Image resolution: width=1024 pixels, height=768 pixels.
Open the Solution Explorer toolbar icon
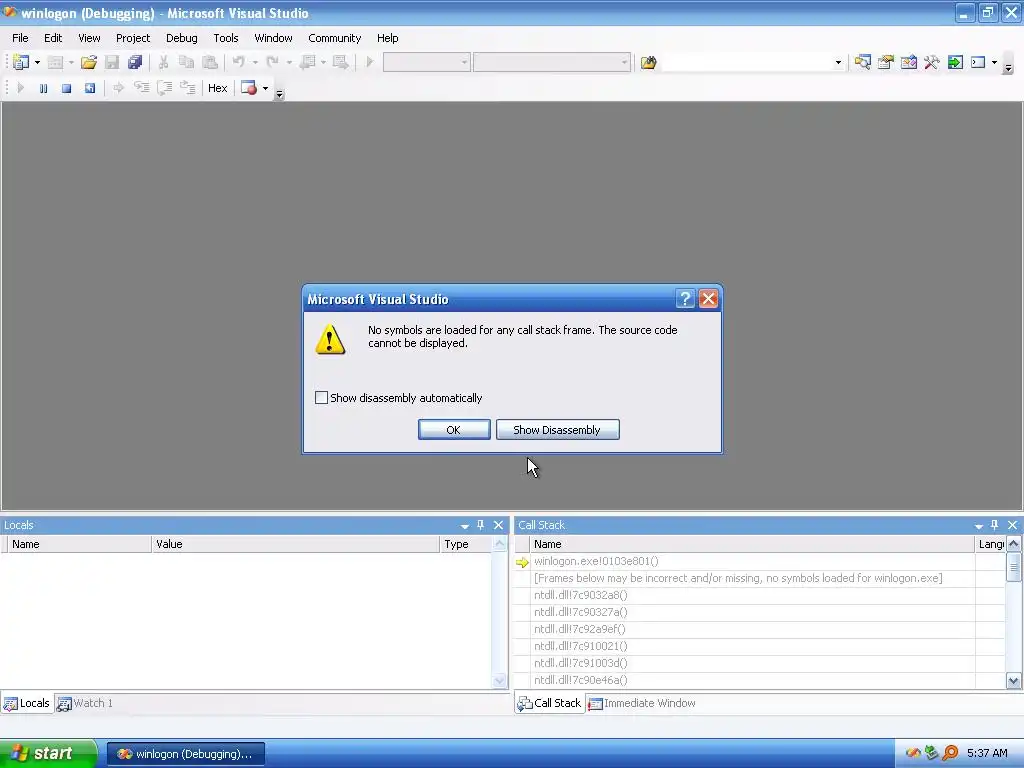[x=863, y=62]
